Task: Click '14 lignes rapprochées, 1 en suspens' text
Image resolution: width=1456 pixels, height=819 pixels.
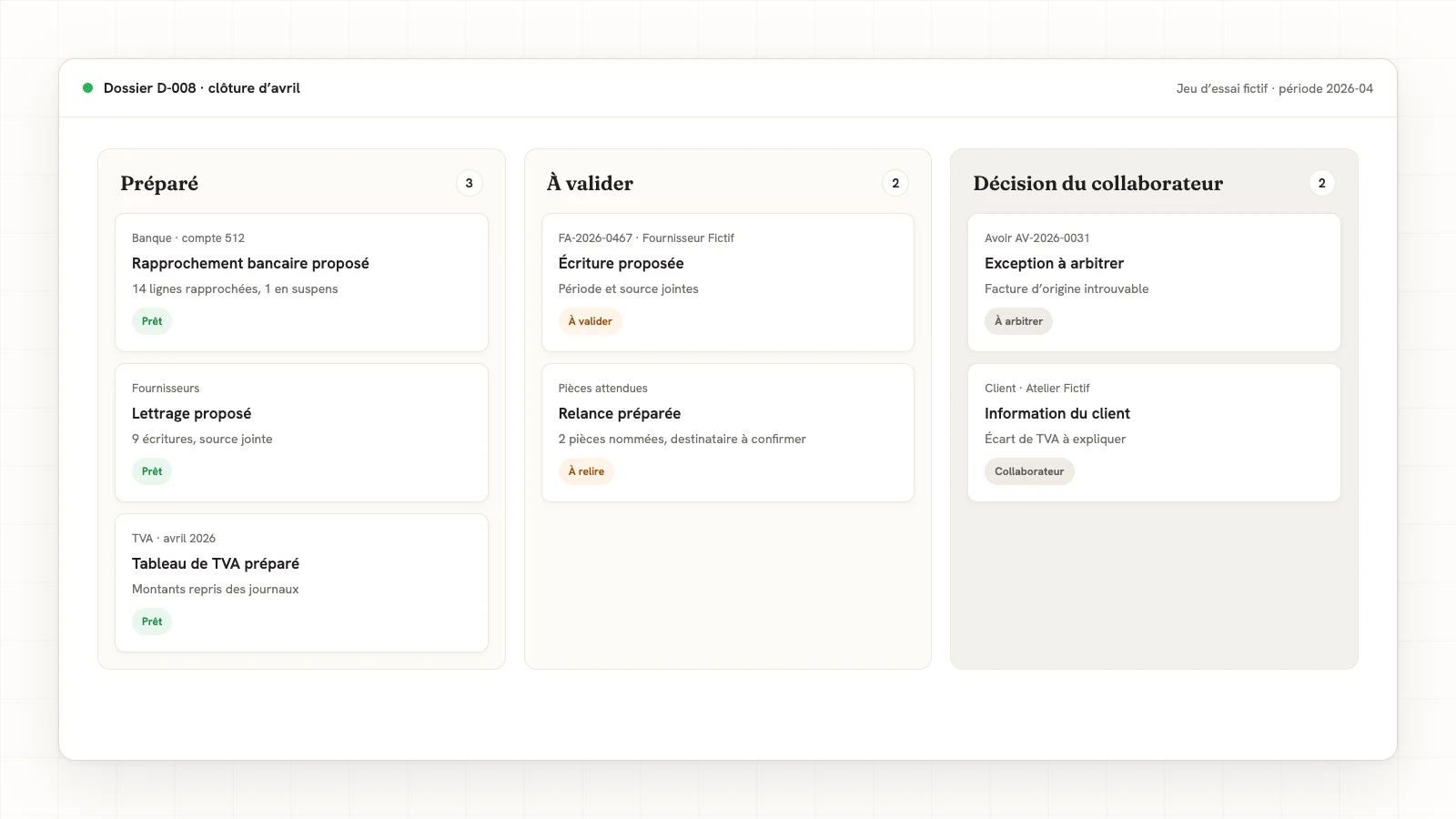Action: [x=235, y=289]
